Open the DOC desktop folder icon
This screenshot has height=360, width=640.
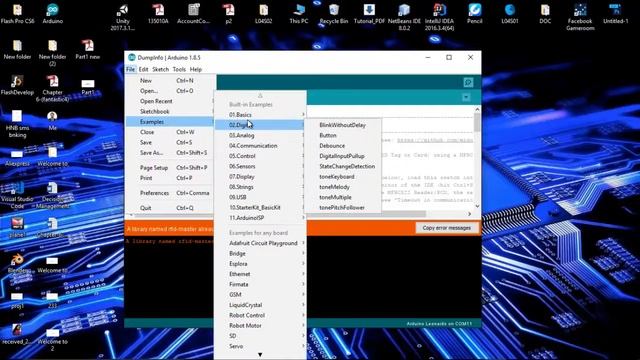click(x=545, y=13)
